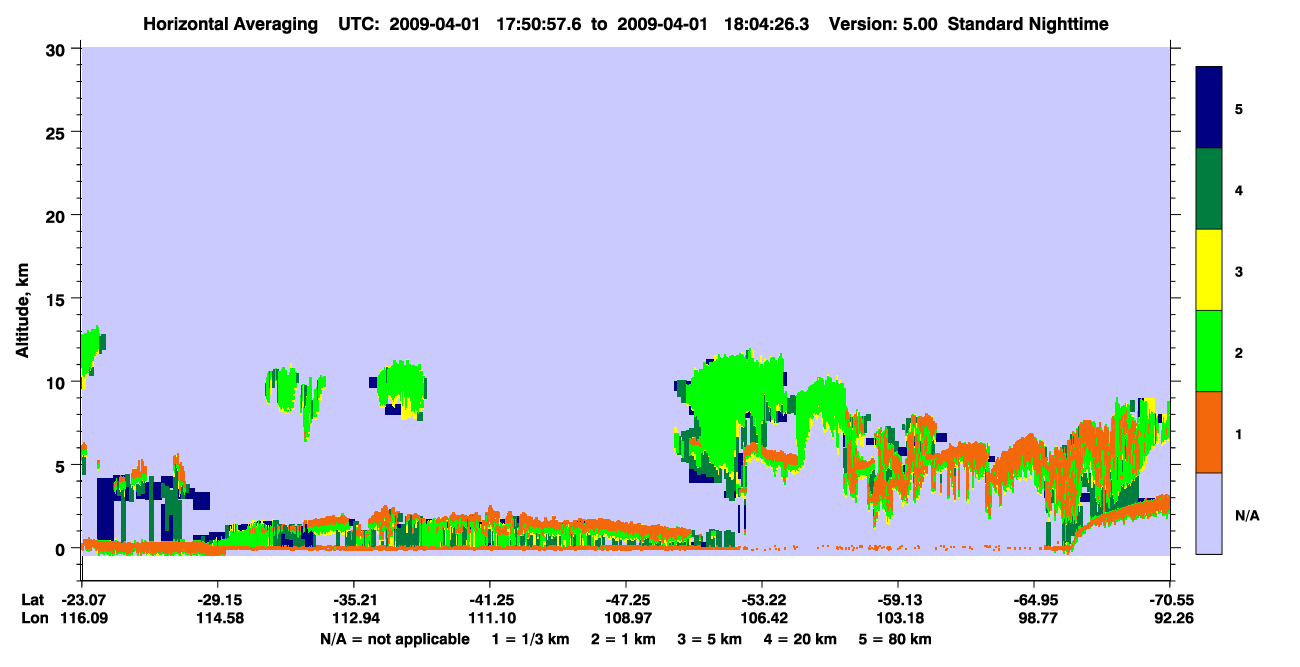Click the latitude value -64.95
The height and width of the screenshot is (667, 1300).
(1034, 600)
